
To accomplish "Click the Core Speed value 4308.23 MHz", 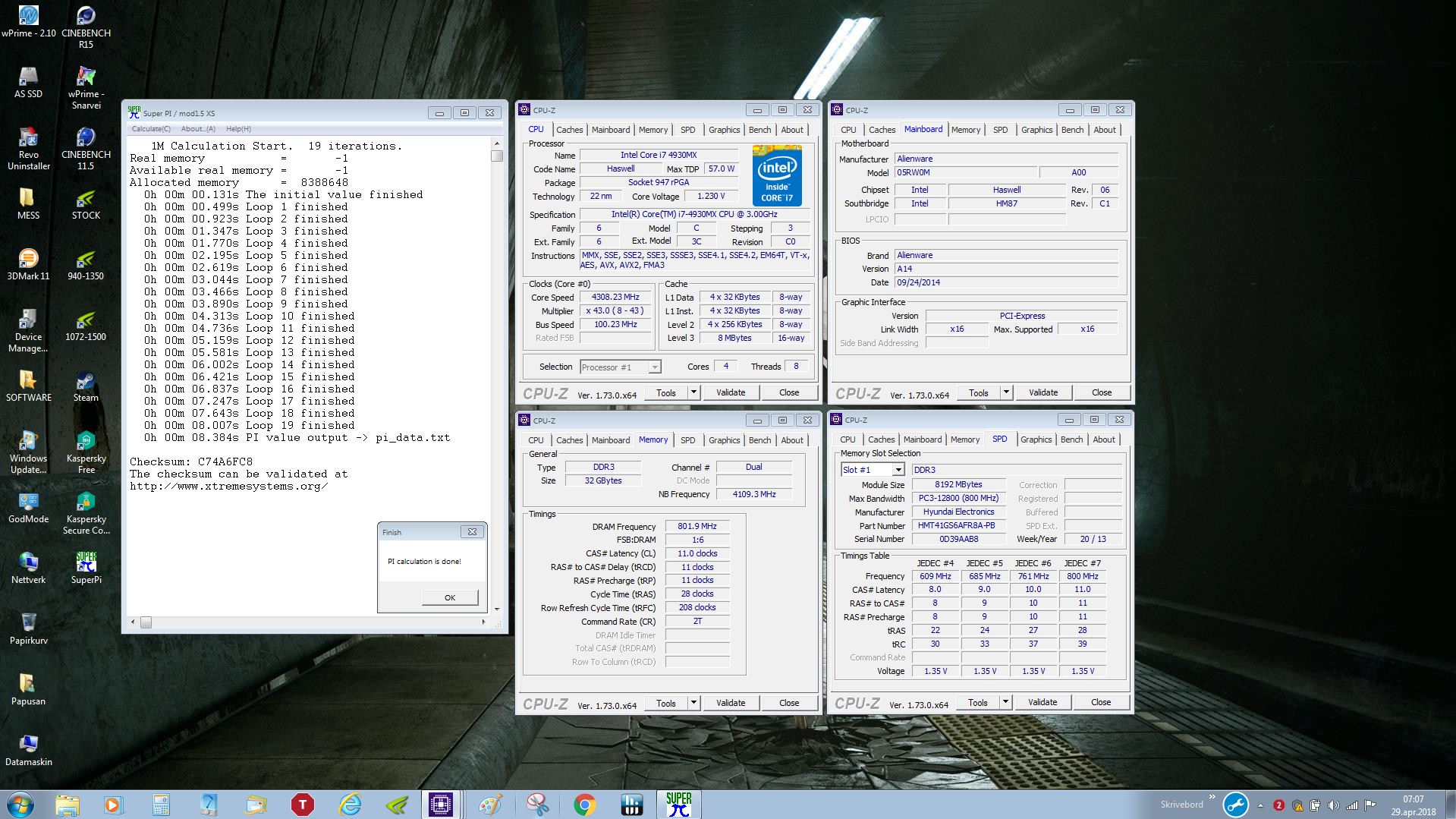I will (615, 298).
